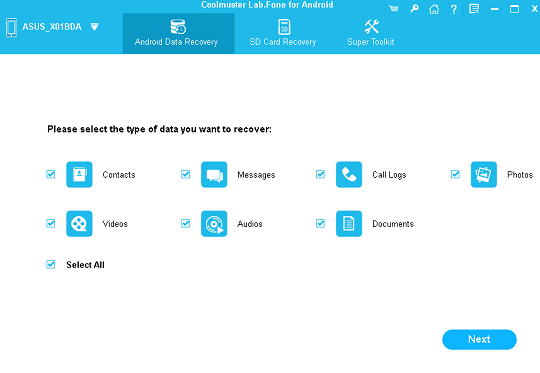Click the phone device icon

(11, 28)
